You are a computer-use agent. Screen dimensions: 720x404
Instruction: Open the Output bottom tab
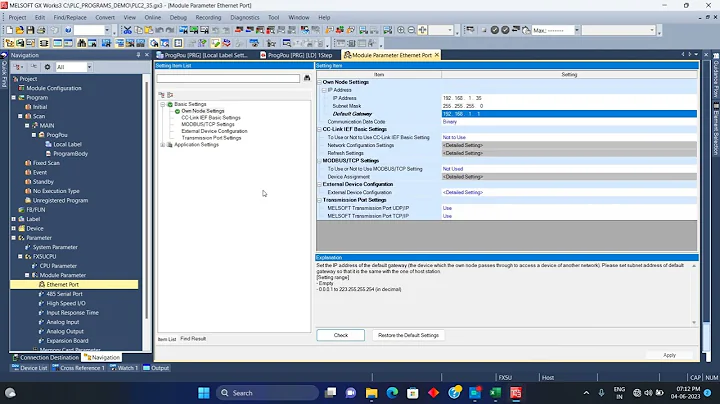coord(156,368)
